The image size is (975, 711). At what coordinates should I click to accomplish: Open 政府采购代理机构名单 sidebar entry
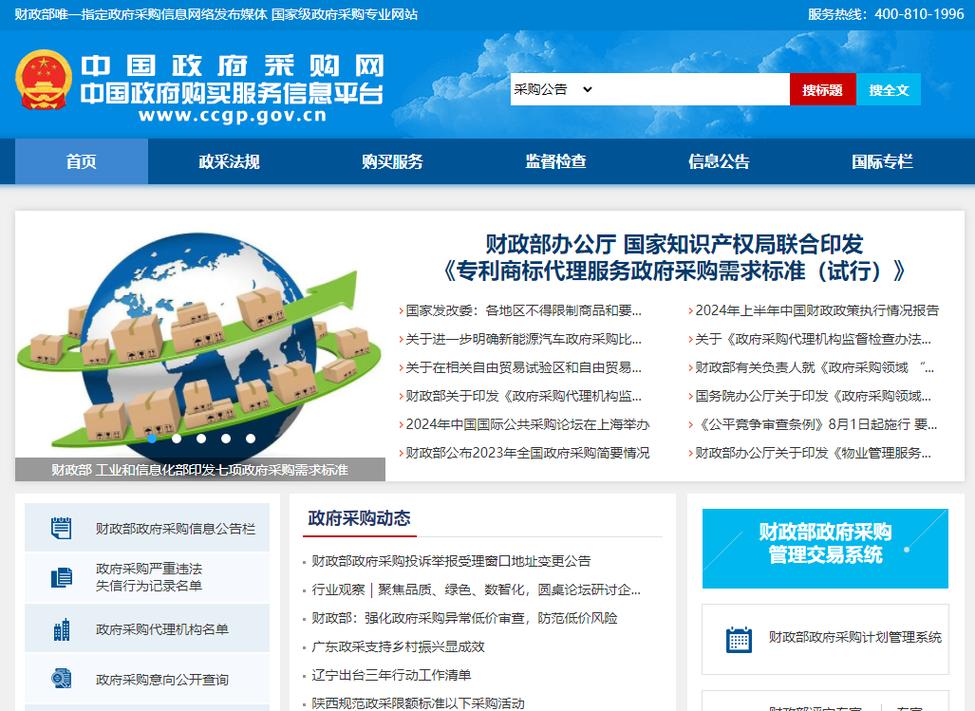[x=147, y=630]
